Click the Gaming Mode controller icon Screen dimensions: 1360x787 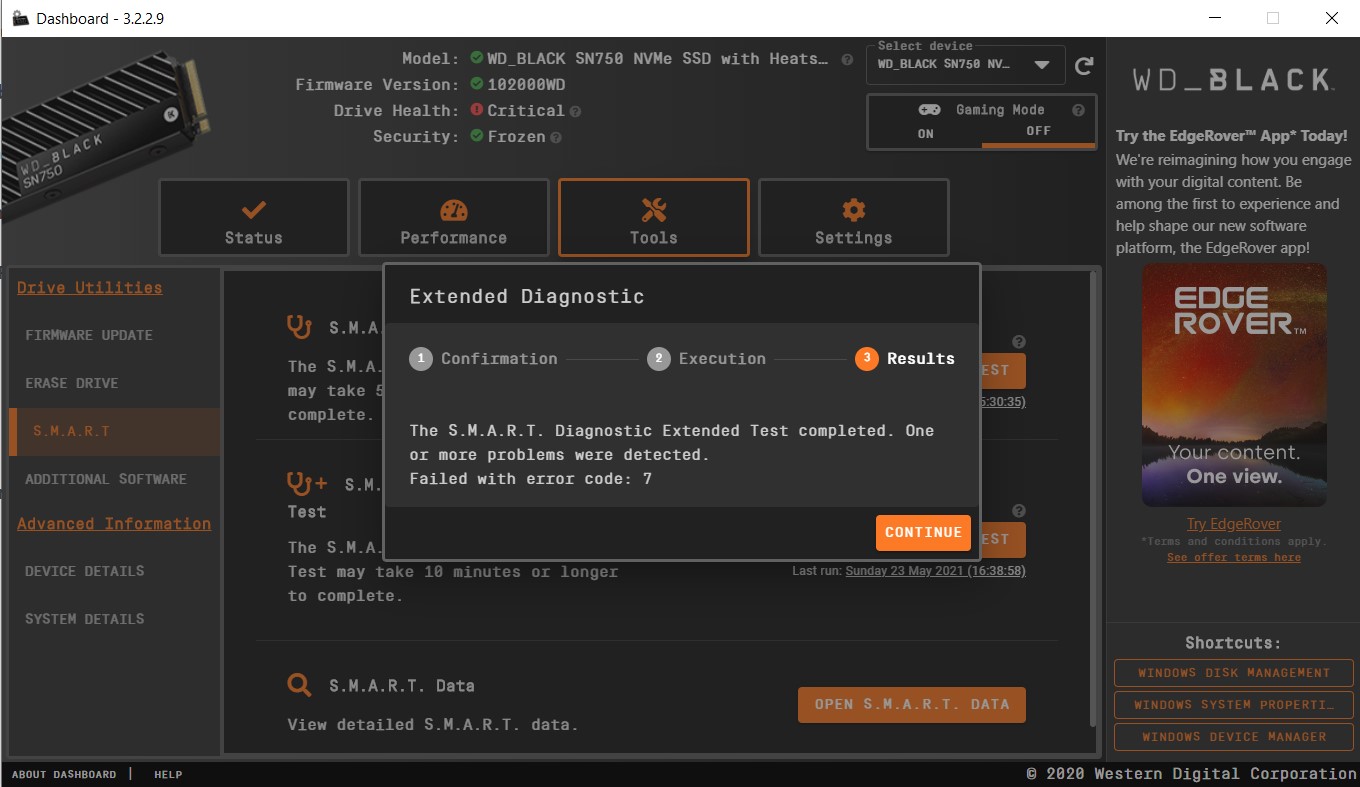click(929, 110)
